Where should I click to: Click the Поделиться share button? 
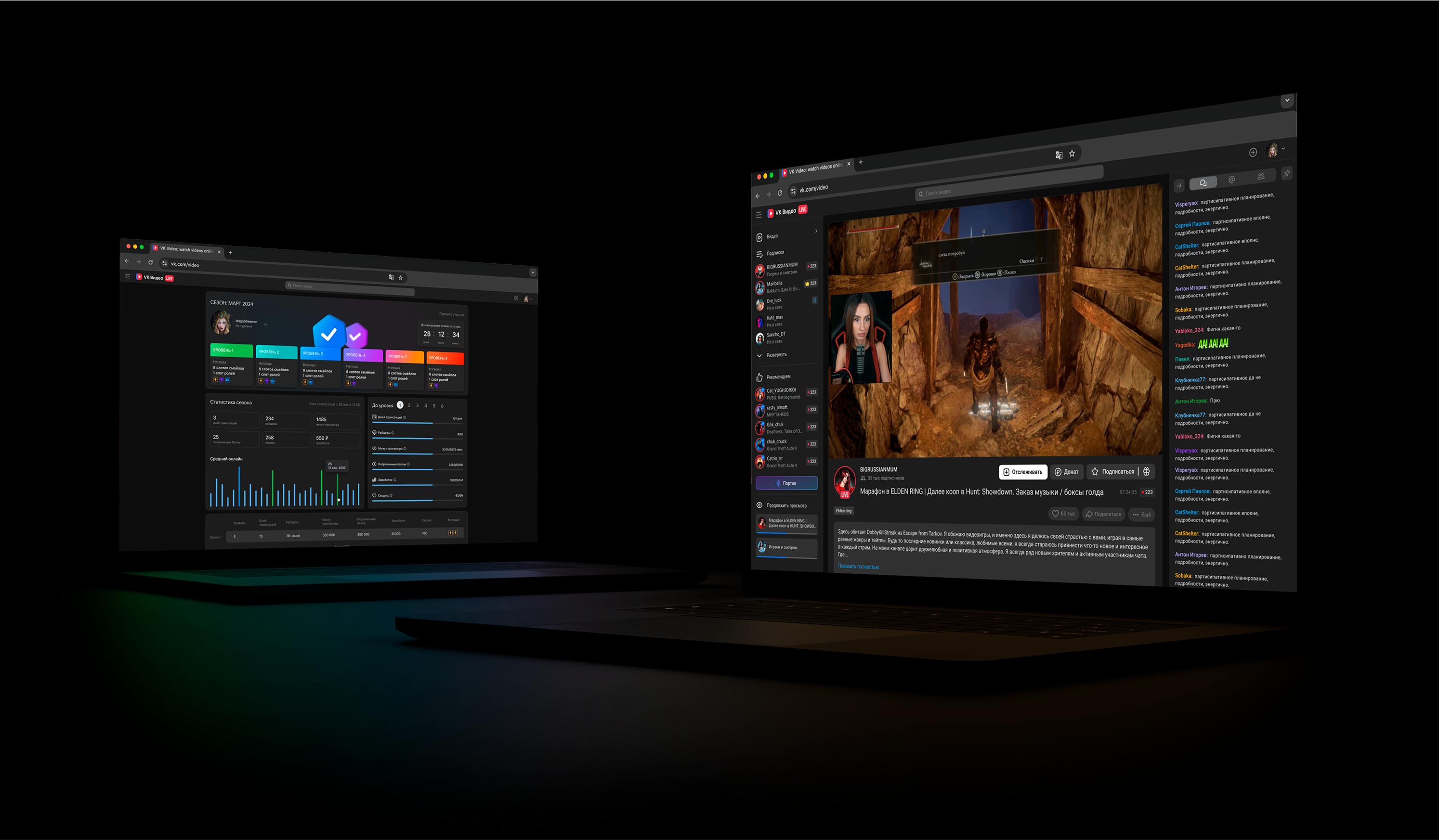tap(1103, 514)
